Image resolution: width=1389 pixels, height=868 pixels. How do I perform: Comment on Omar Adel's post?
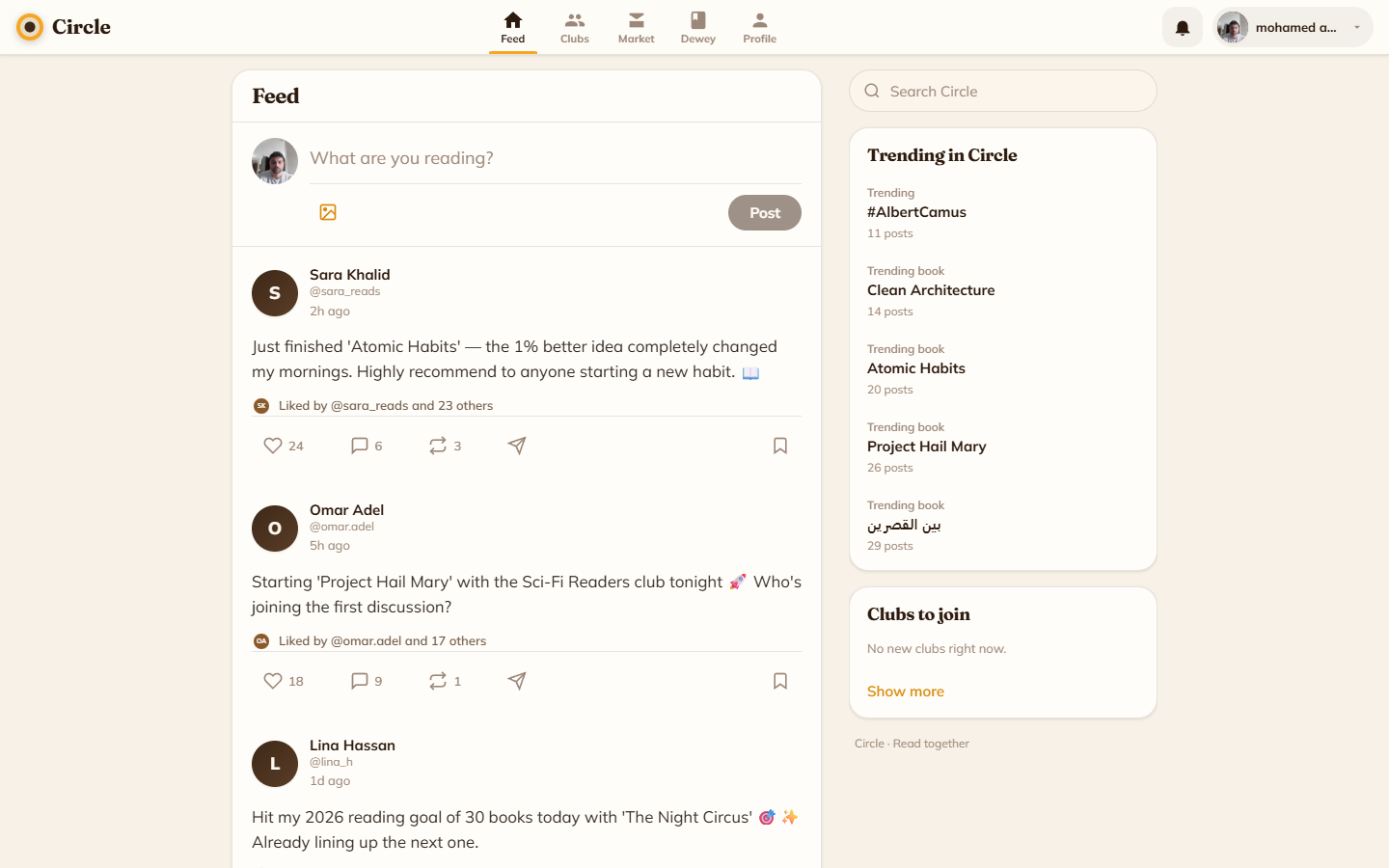click(x=367, y=681)
